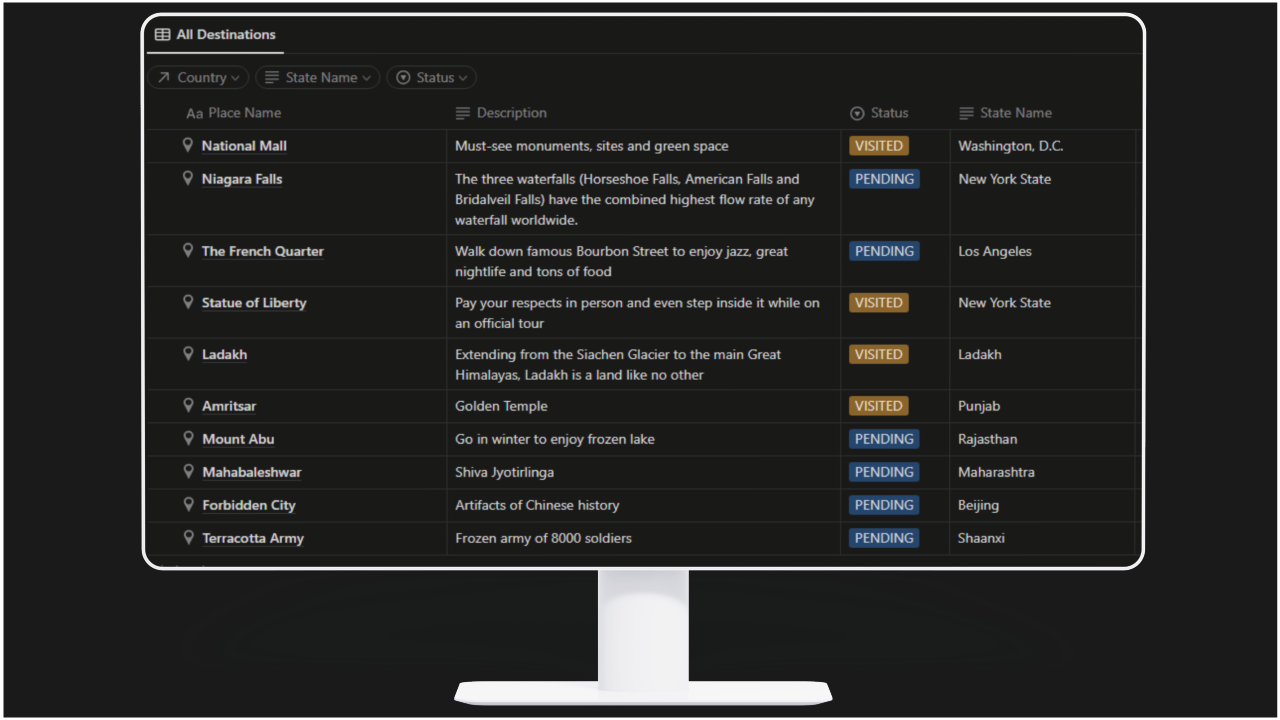Click the pin icon beside Niagara Falls
The image size is (1280, 720).
[x=187, y=178]
